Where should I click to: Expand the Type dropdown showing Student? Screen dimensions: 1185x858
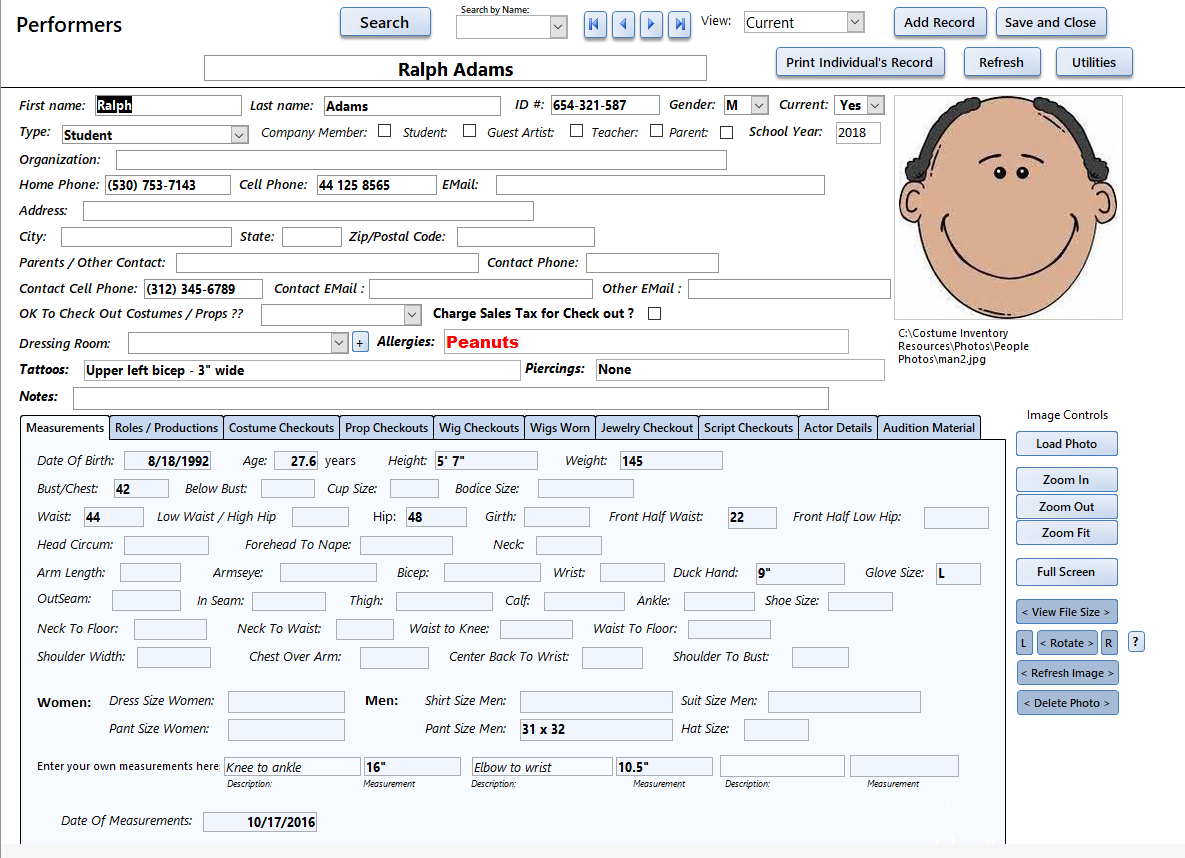click(x=239, y=135)
